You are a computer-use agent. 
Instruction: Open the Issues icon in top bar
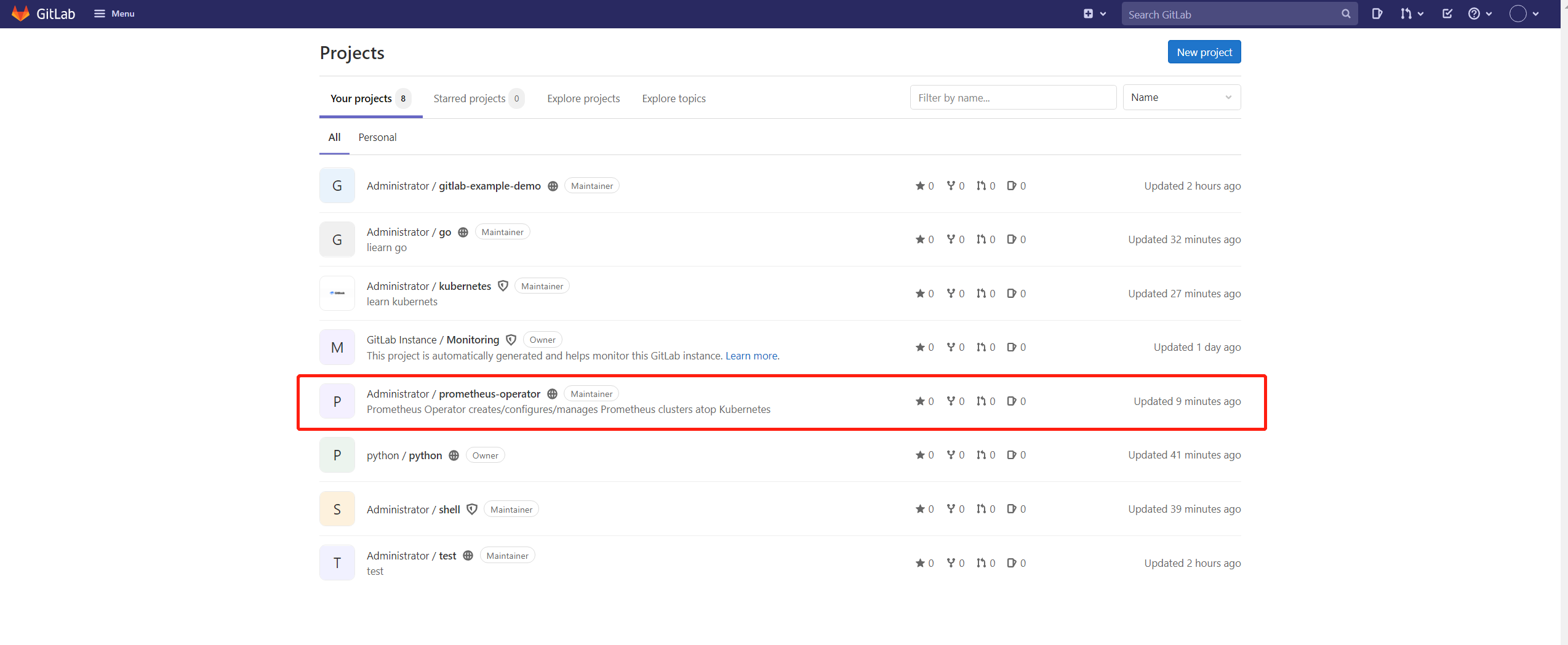(1377, 14)
